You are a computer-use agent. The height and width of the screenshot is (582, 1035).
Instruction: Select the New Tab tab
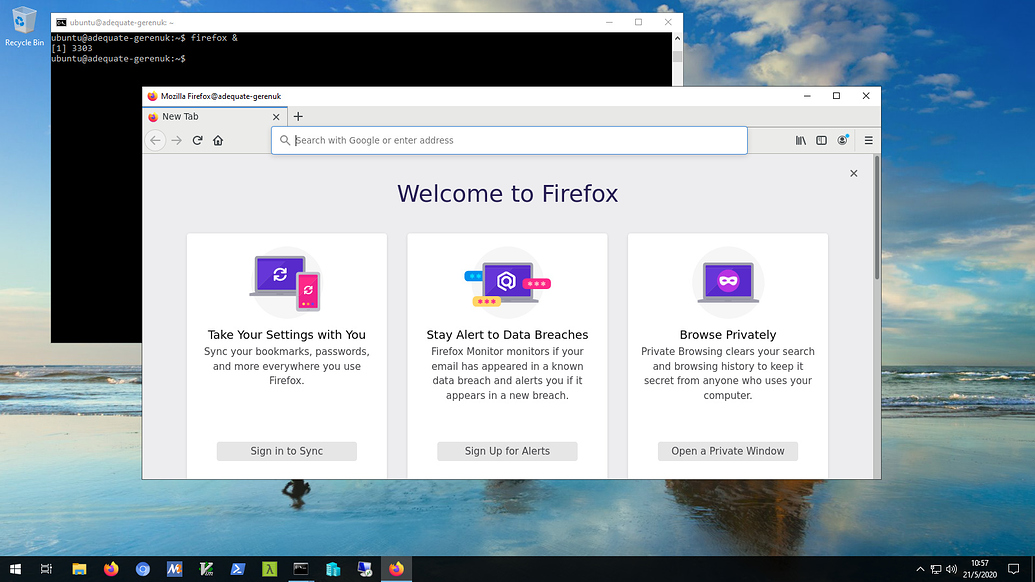pos(200,117)
